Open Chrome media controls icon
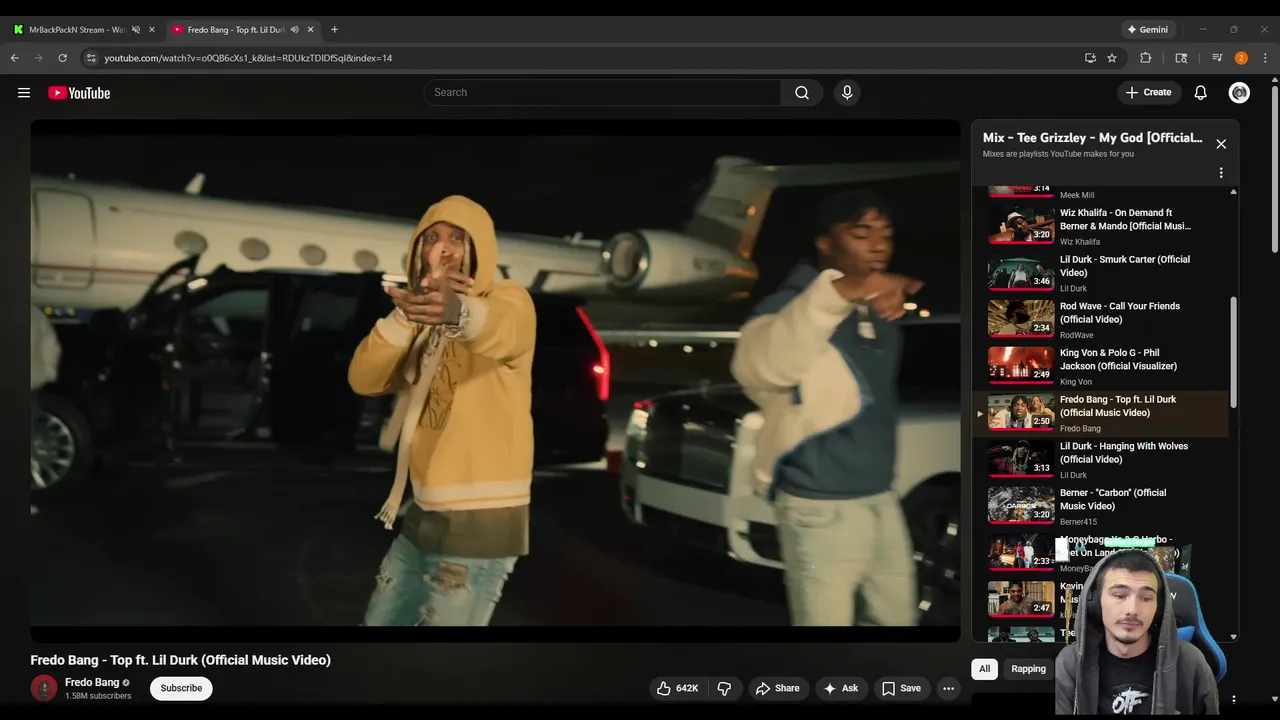The height and width of the screenshot is (720, 1280). [1217, 58]
